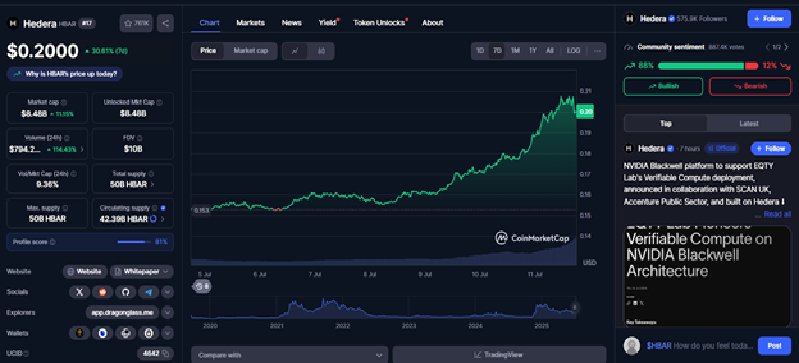Open the Markets tab
The width and height of the screenshot is (799, 363).
[x=250, y=23]
